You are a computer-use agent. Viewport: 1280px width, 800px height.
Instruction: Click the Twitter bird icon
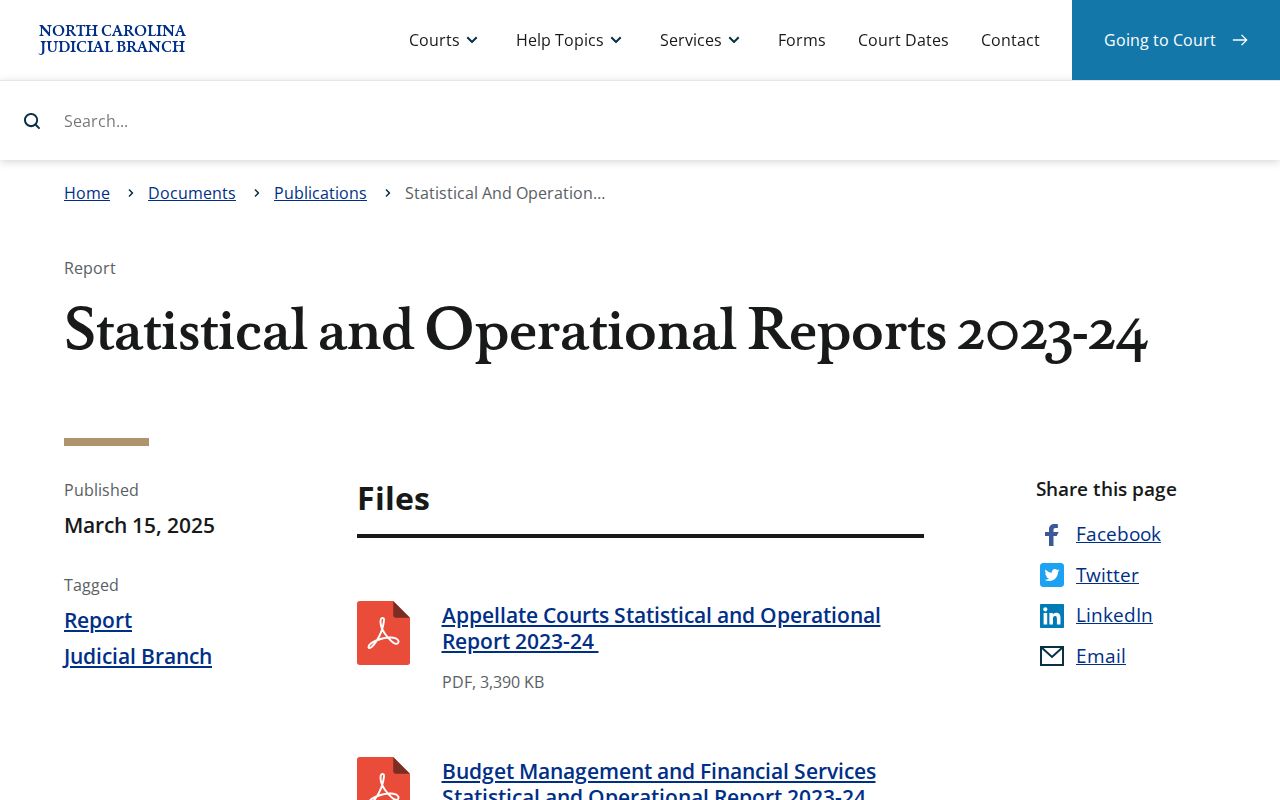(x=1052, y=575)
